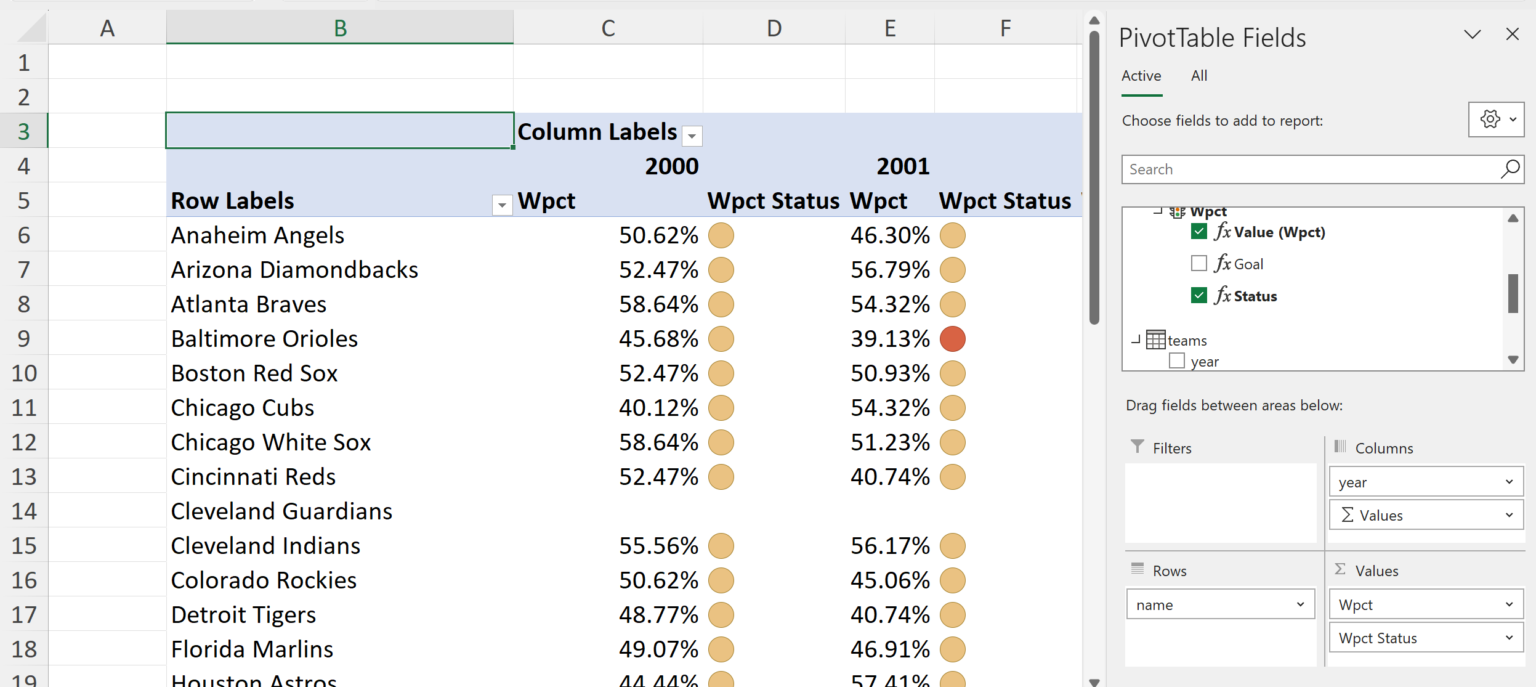Viewport: 1536px width, 687px height.
Task: Switch to the All tab in PivotTable Fields
Action: (x=1199, y=75)
